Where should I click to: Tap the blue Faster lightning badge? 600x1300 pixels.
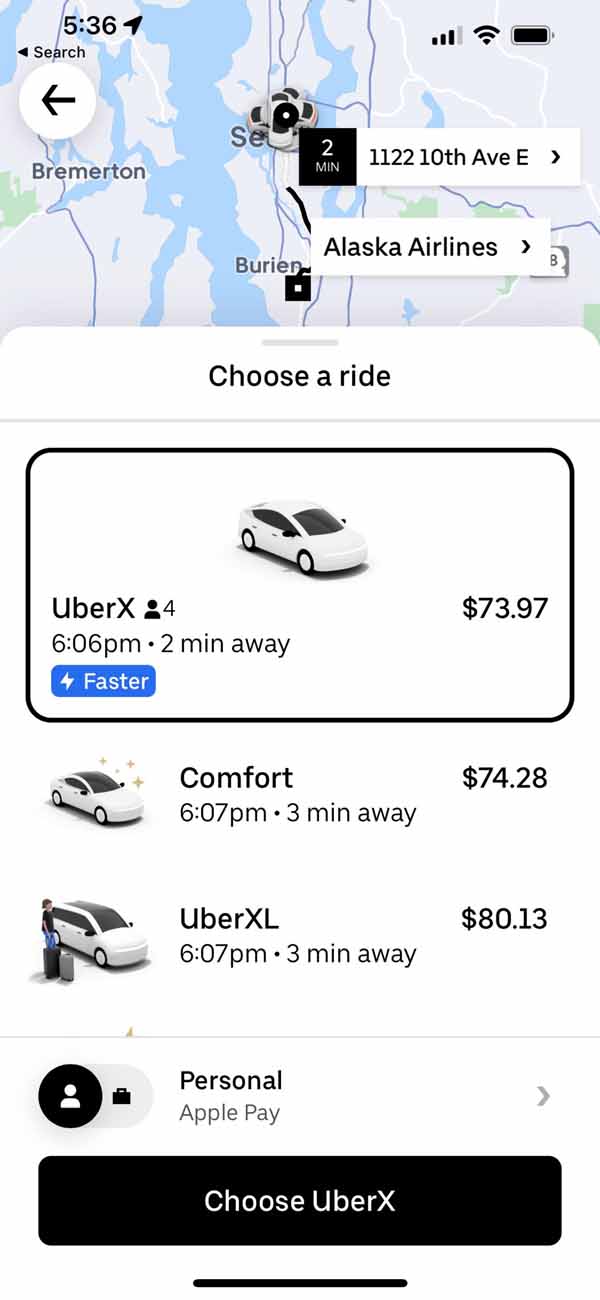pos(104,681)
